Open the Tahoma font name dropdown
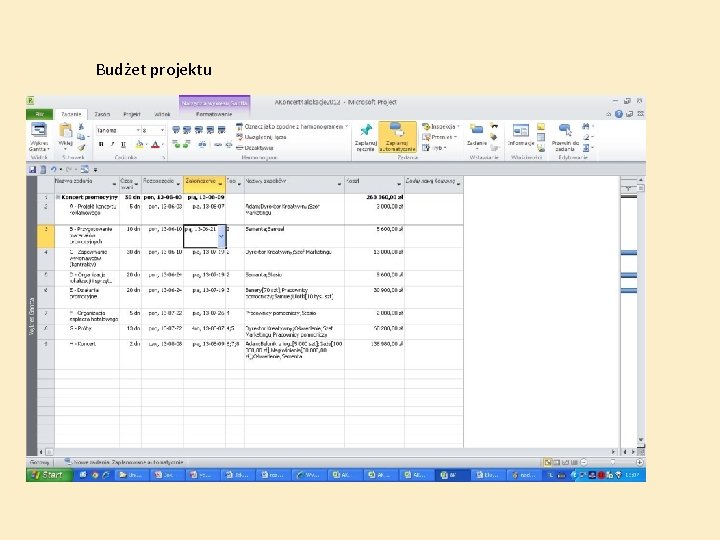 tap(137, 130)
